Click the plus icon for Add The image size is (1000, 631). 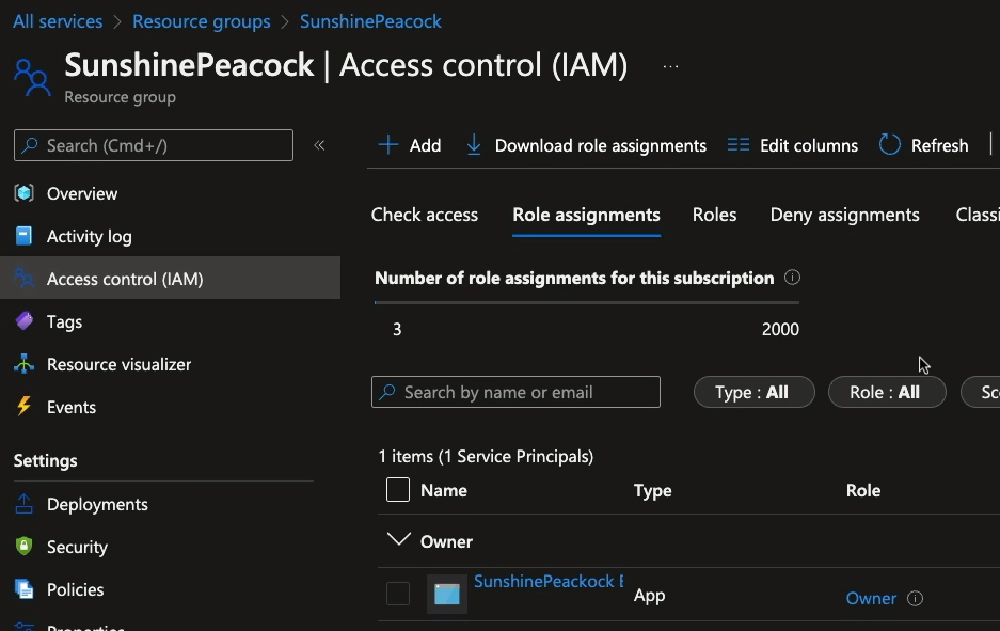[388, 145]
